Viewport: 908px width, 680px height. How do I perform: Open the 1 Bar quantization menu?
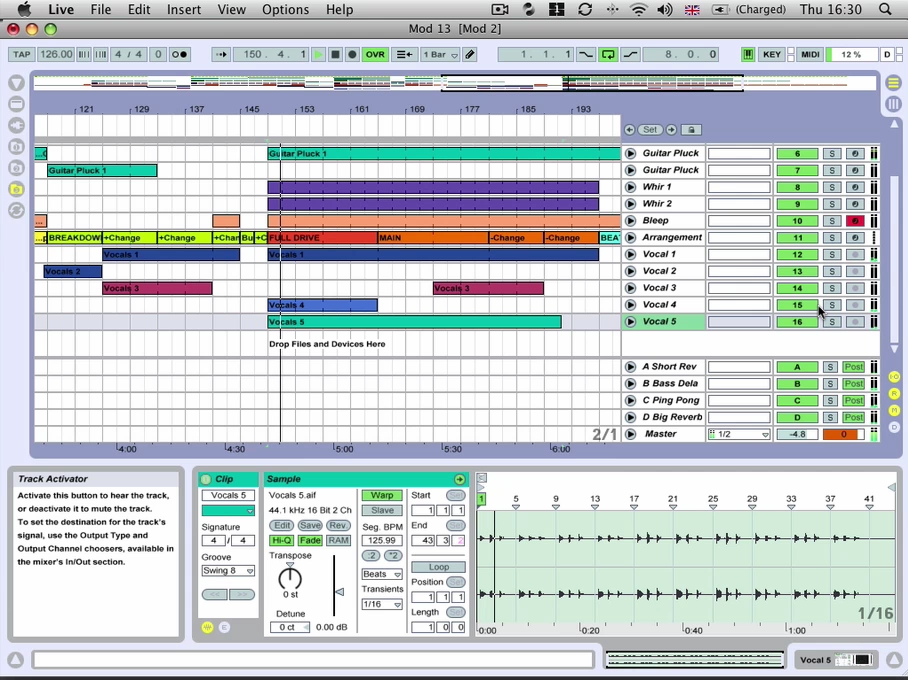coord(440,54)
